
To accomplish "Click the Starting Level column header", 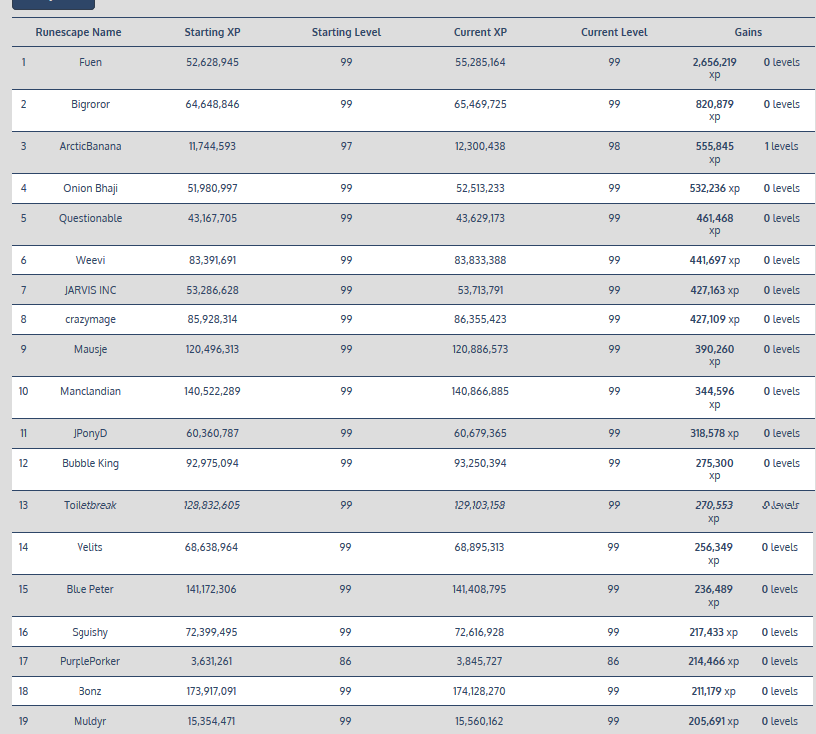I will pyautogui.click(x=346, y=32).
